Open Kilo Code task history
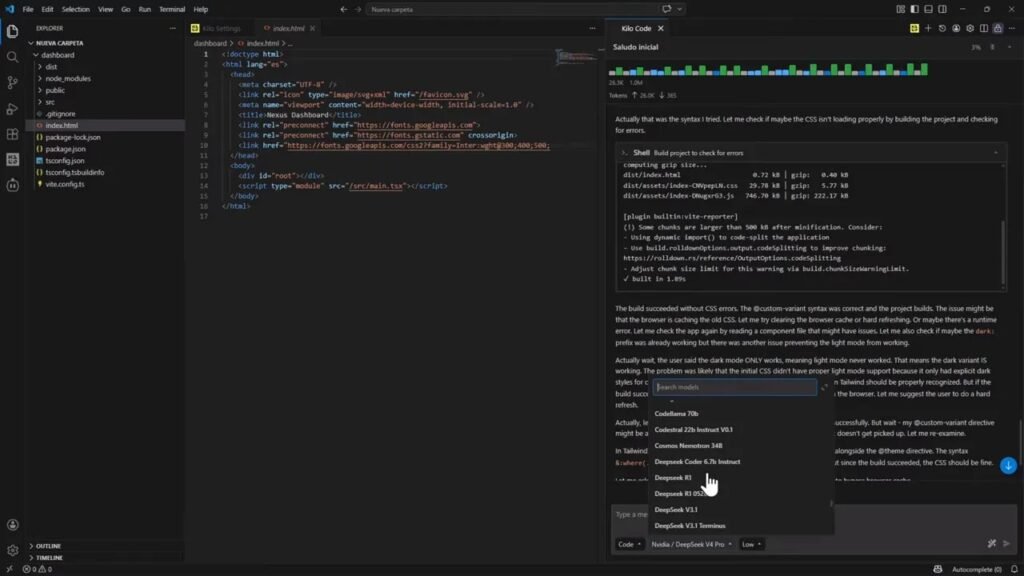 point(942,29)
